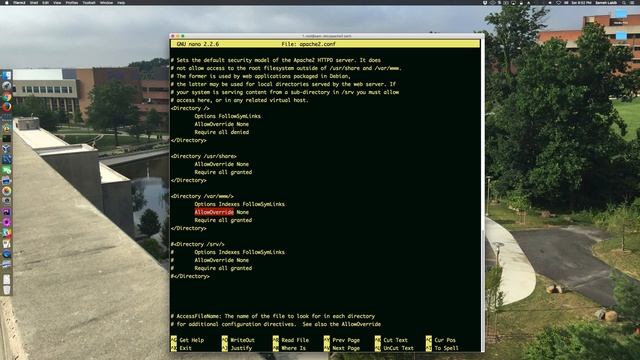The width and height of the screenshot is (640, 360).
Task: Open the Shell menu
Action: click(x=34, y=2)
